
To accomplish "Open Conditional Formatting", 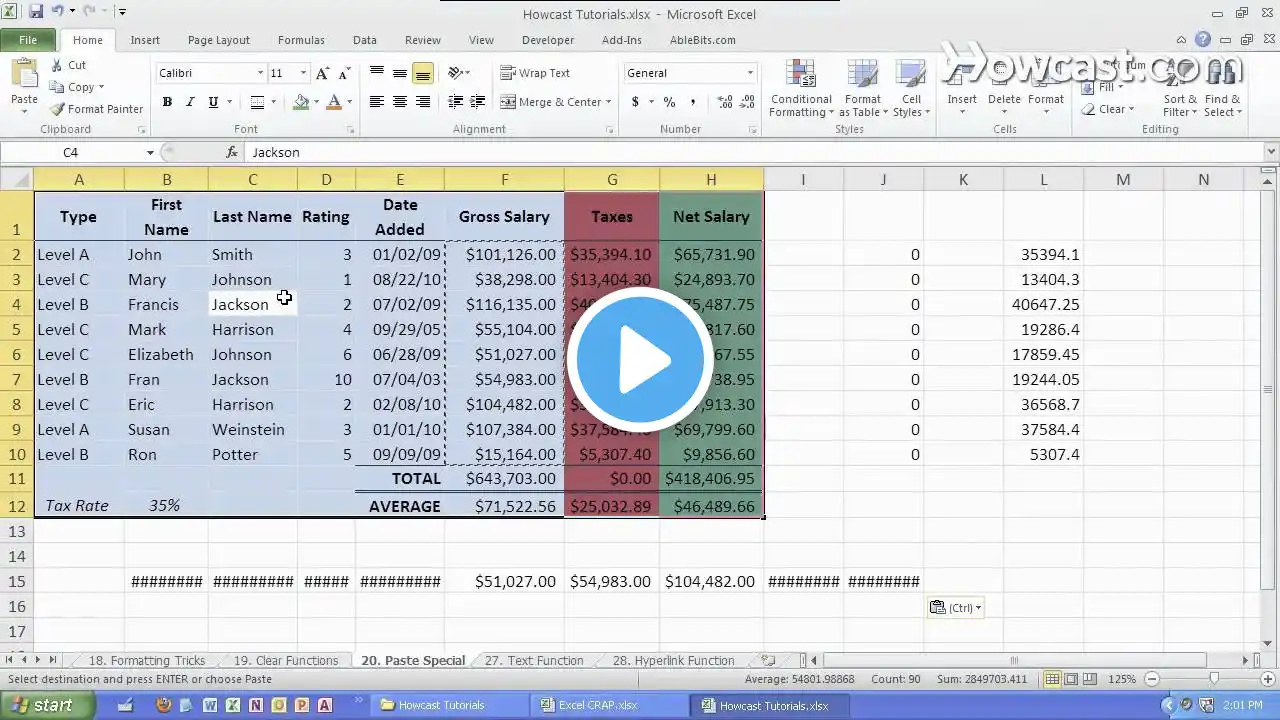I will 801,89.
